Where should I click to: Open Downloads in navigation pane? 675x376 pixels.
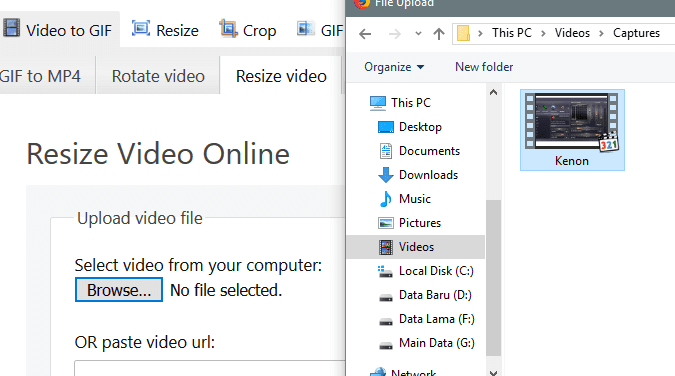tap(428, 175)
